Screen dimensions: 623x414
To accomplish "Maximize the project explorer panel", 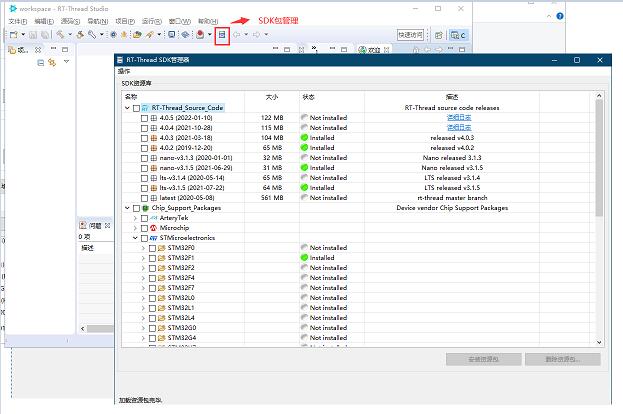I will (65, 50).
